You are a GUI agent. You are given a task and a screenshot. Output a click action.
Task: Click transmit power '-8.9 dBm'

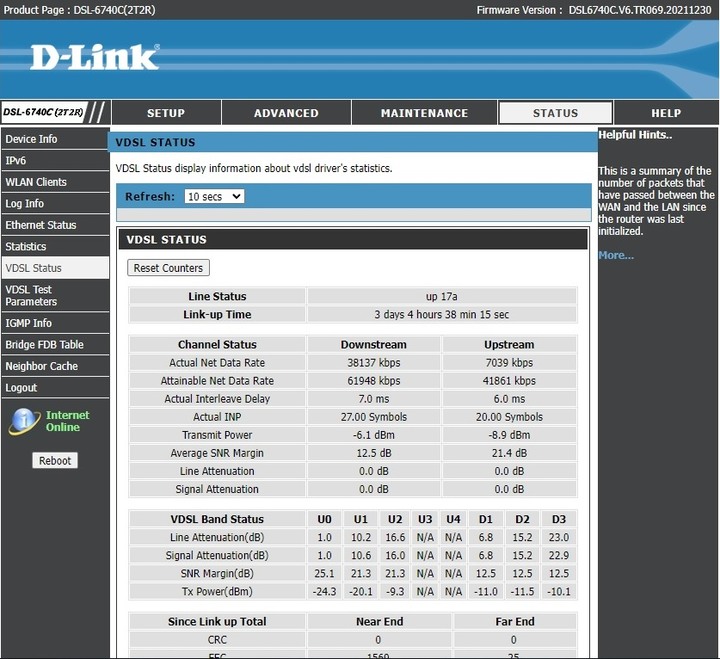pos(509,435)
